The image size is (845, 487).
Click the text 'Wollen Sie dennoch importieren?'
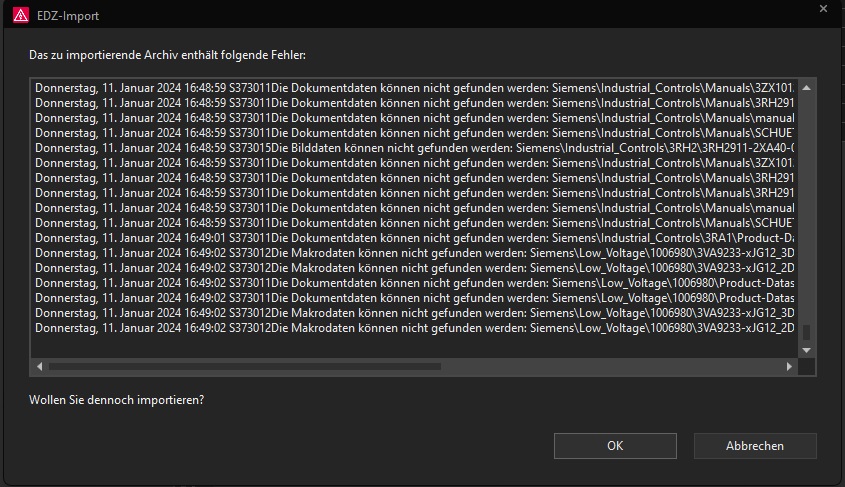point(116,400)
